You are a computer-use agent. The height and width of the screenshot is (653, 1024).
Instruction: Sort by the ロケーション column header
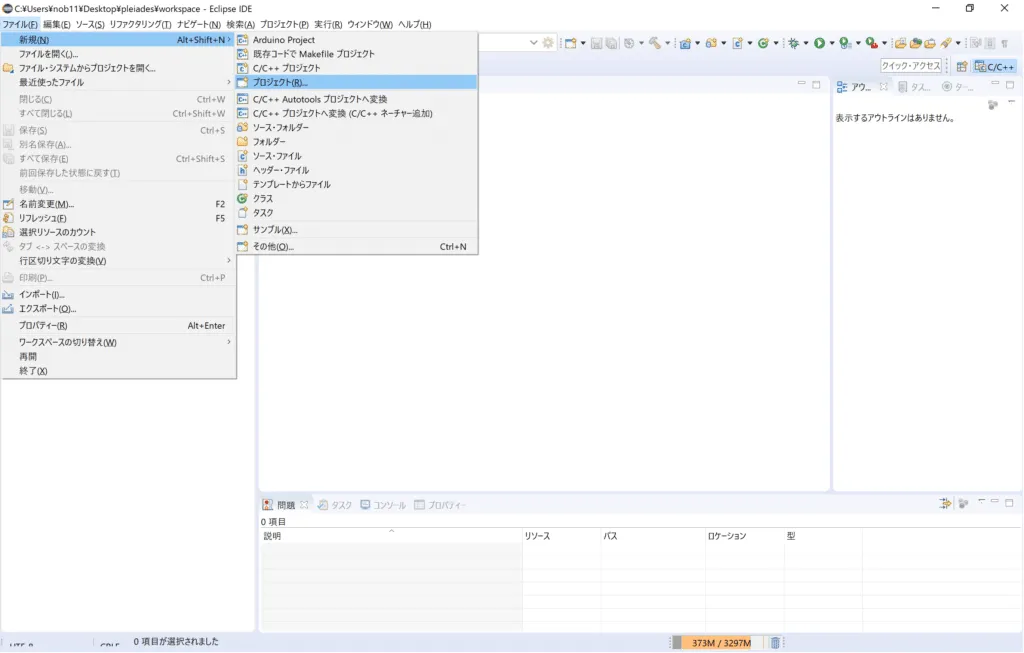click(744, 535)
